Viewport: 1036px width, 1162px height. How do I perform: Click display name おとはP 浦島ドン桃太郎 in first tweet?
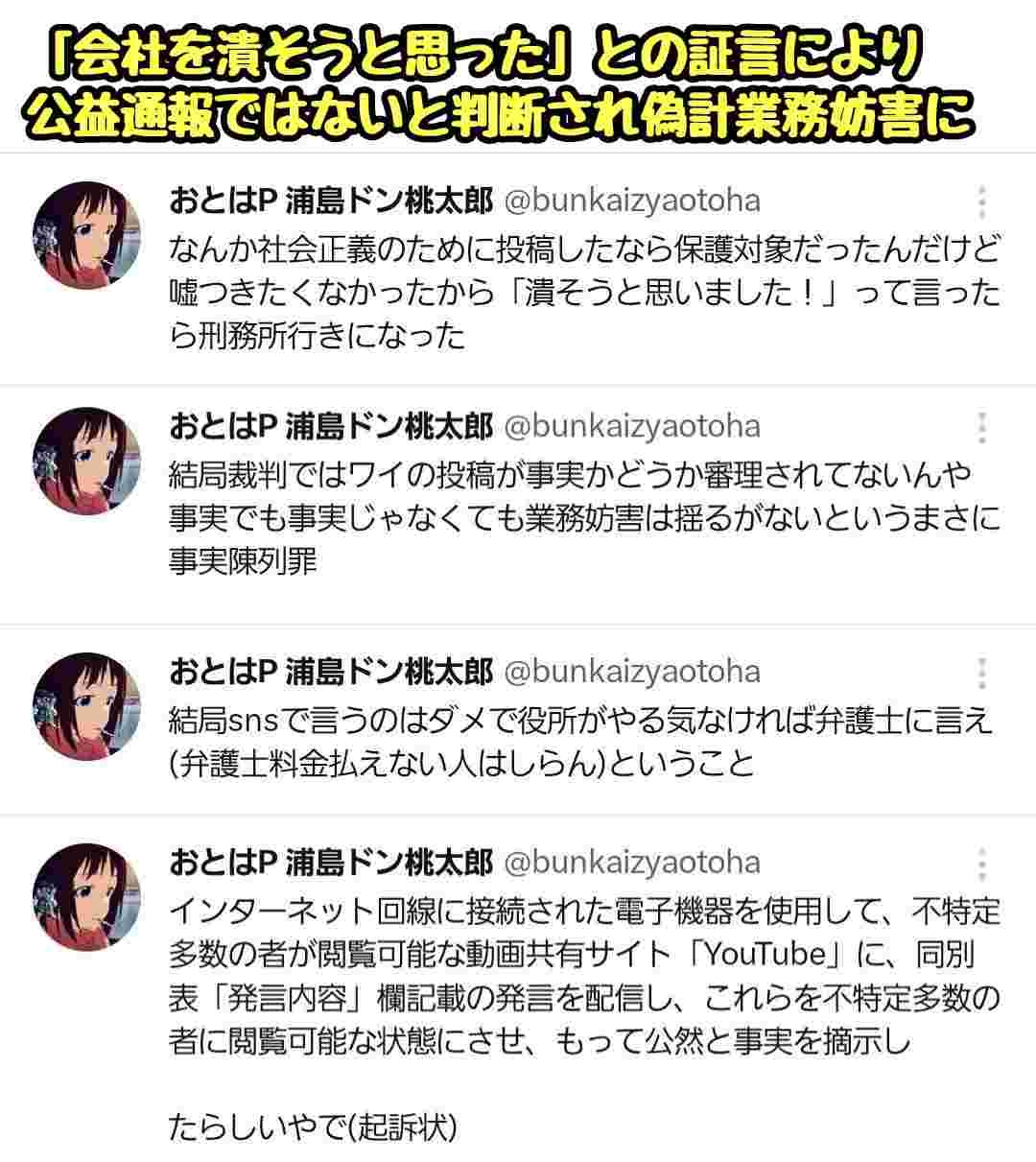[x=331, y=201]
